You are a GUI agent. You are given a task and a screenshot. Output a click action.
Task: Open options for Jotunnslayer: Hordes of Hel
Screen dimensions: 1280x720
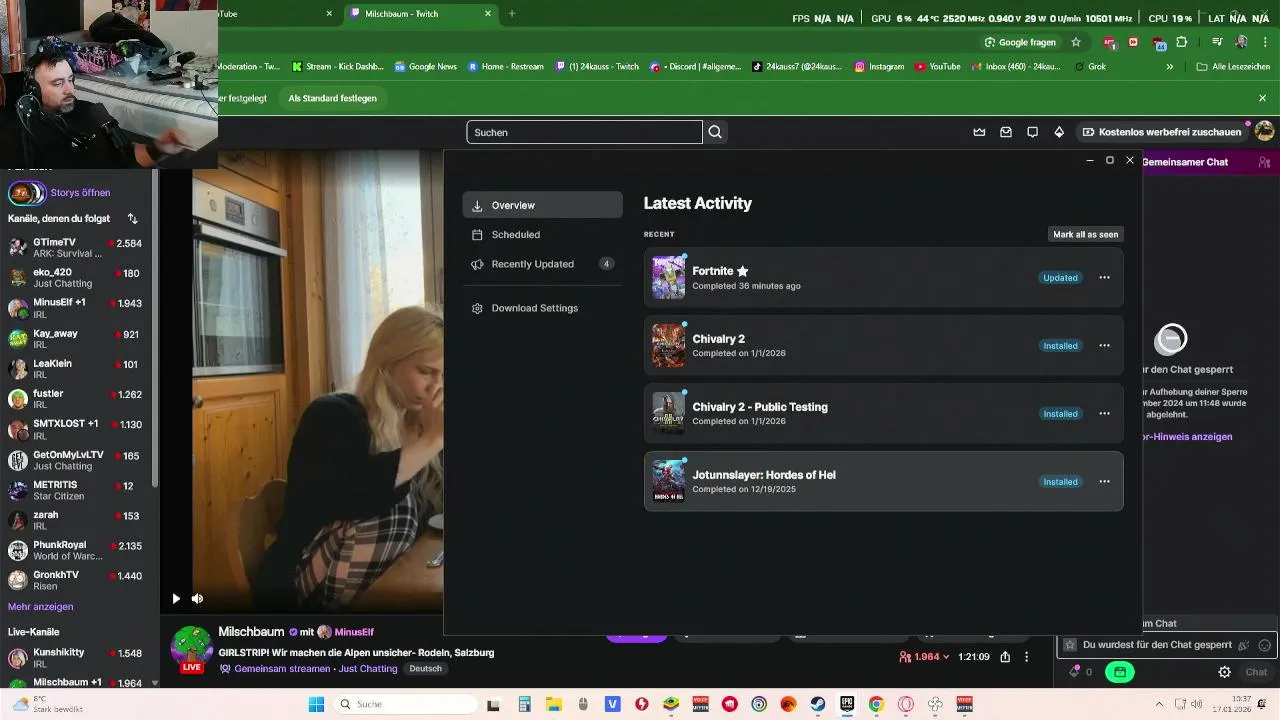[1104, 482]
